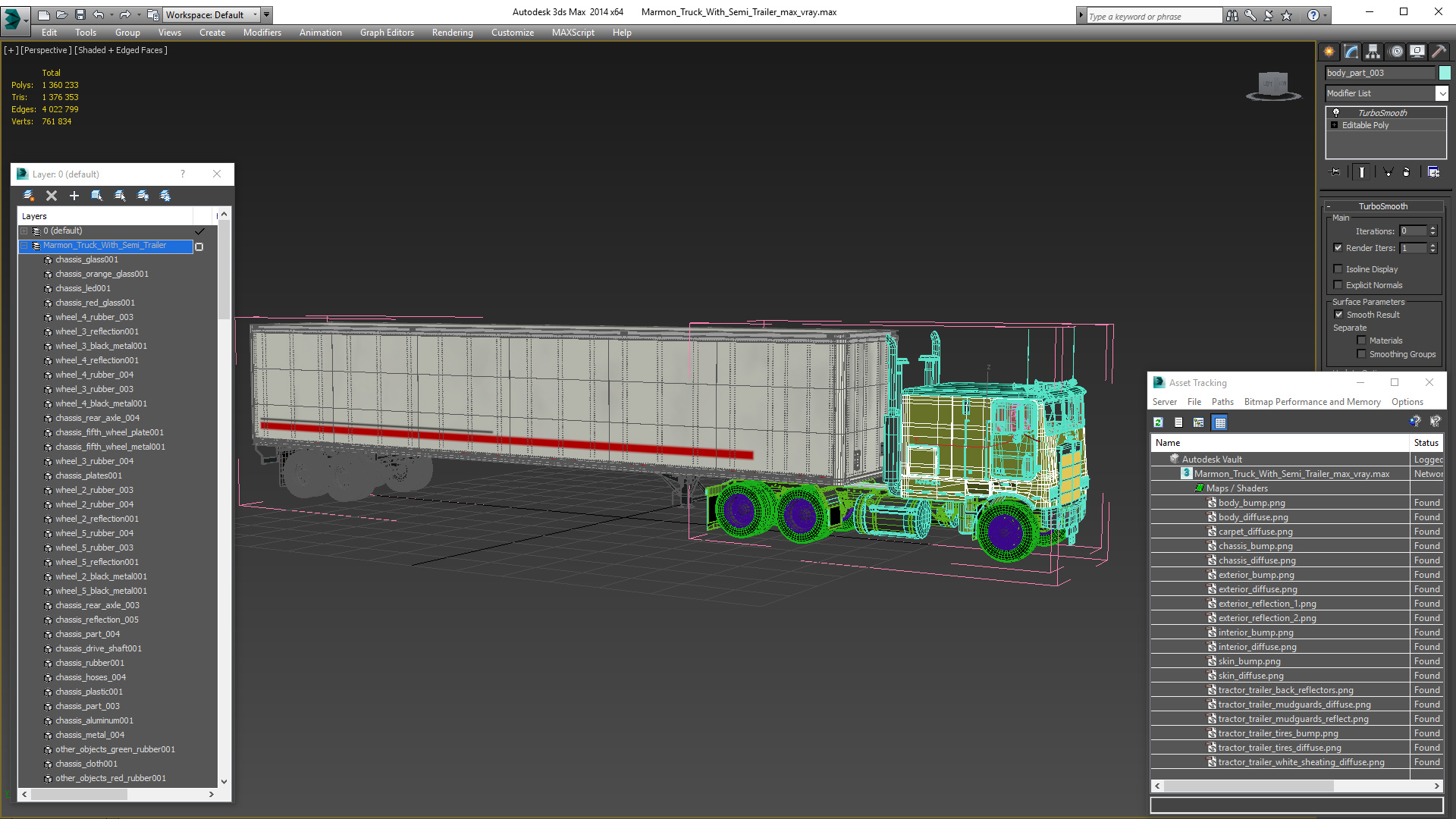This screenshot has height=819, width=1456.
Task: Click the New Scene icon
Action: click(x=44, y=14)
